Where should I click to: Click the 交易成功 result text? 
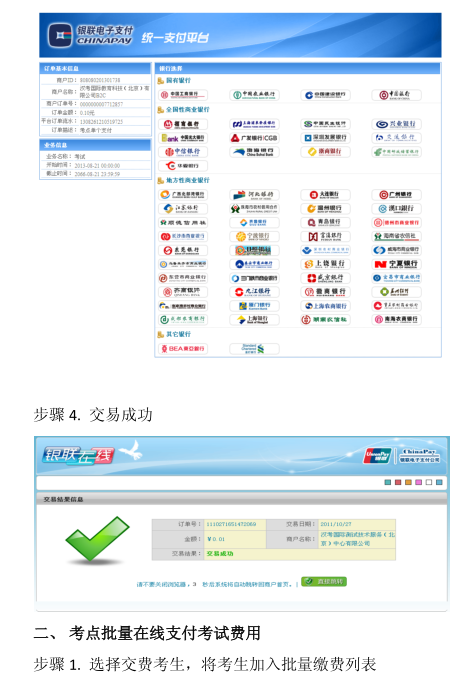coord(220,554)
